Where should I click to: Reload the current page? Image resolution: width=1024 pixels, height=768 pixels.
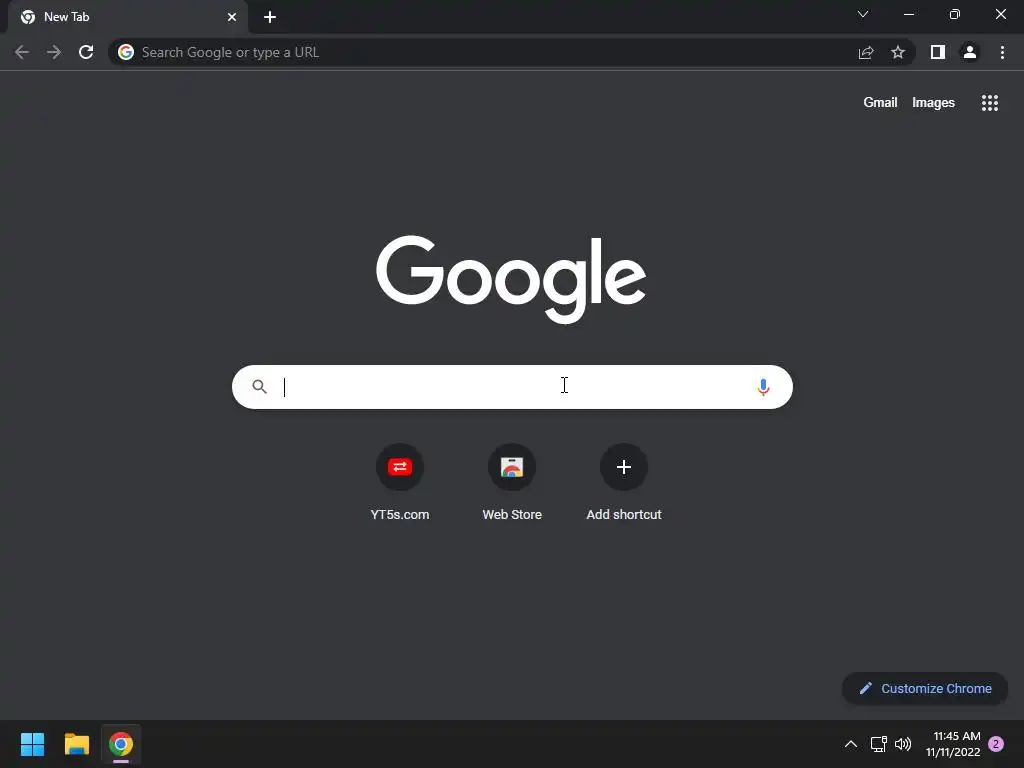[86, 52]
